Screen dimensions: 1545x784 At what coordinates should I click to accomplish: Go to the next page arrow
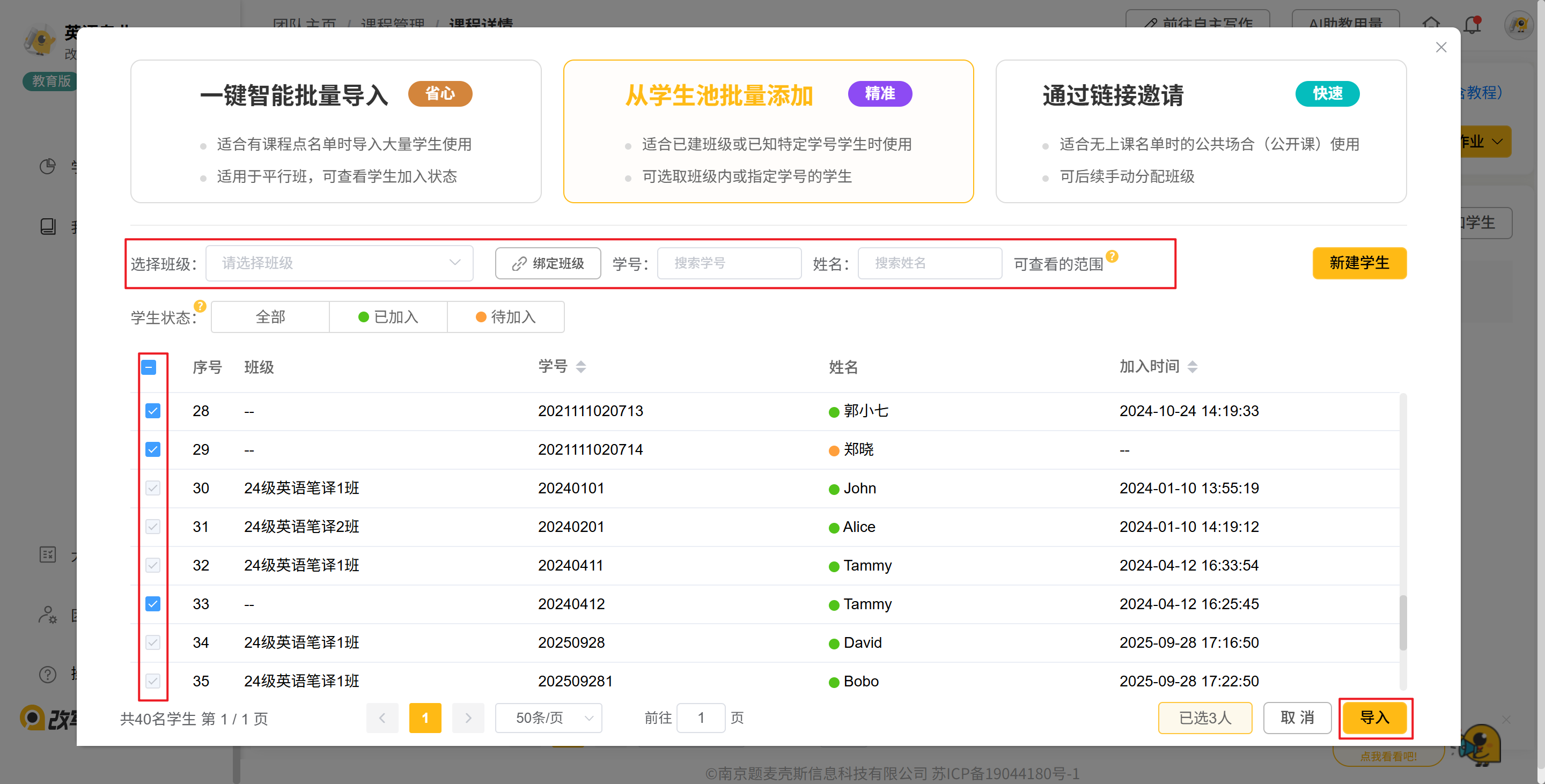coord(468,718)
